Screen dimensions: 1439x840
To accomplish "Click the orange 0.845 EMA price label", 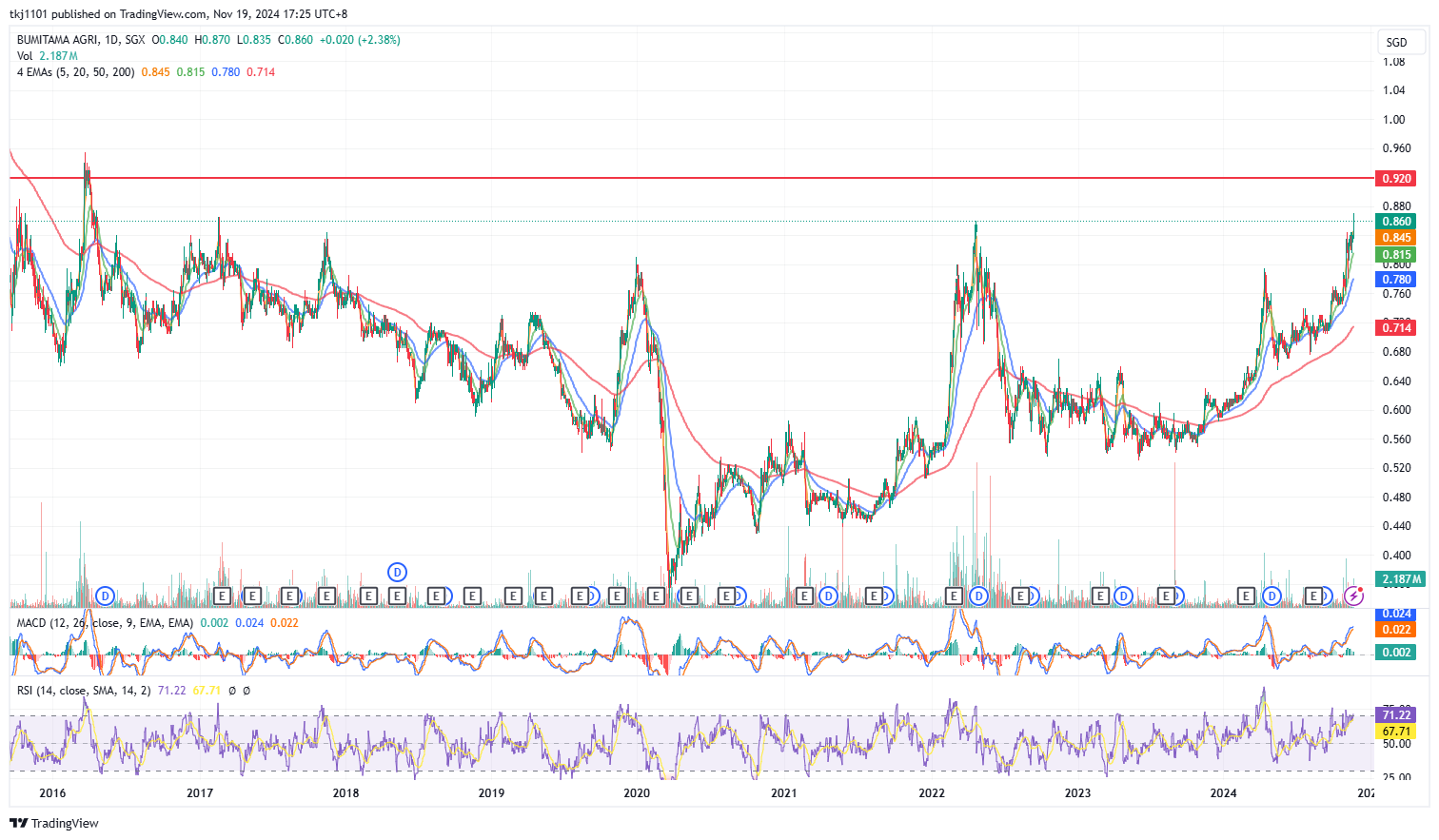I will point(1396,238).
